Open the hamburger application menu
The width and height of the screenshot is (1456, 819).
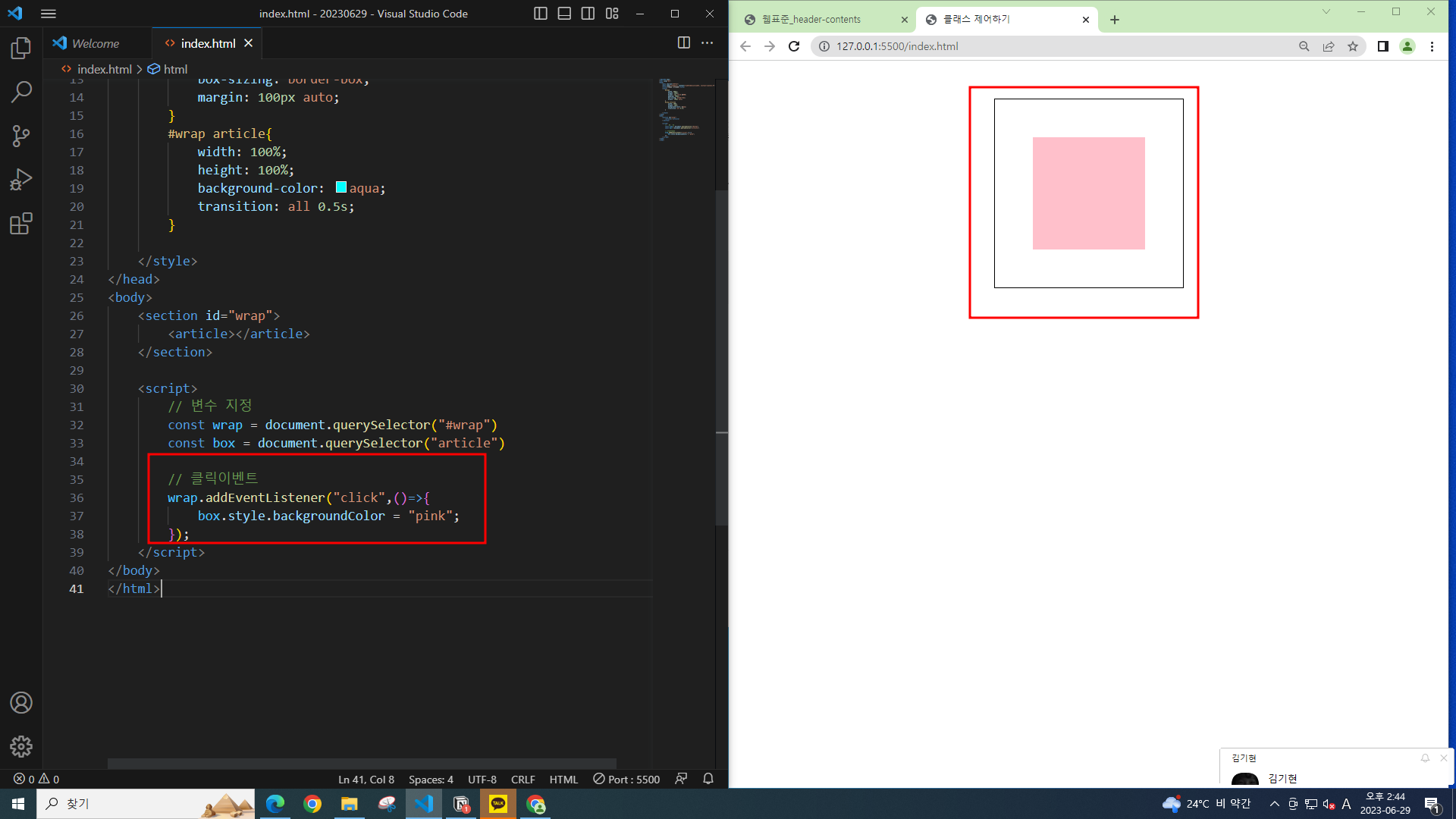tap(49, 14)
